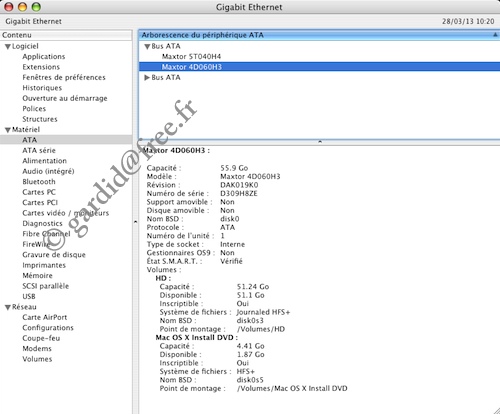500x414 pixels.
Task: Click the green zoom window button
Action: pyautogui.click(x=36, y=7)
